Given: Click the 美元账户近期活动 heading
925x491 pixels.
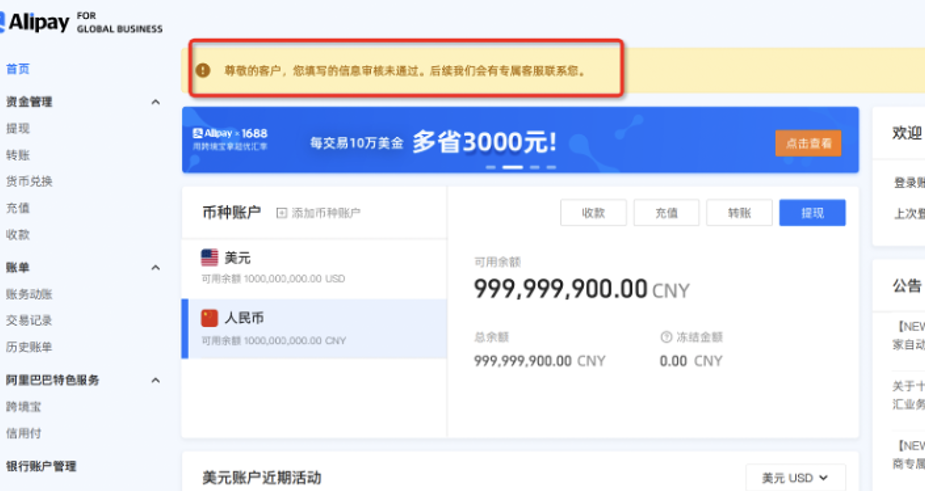Looking at the screenshot, I should point(262,477).
